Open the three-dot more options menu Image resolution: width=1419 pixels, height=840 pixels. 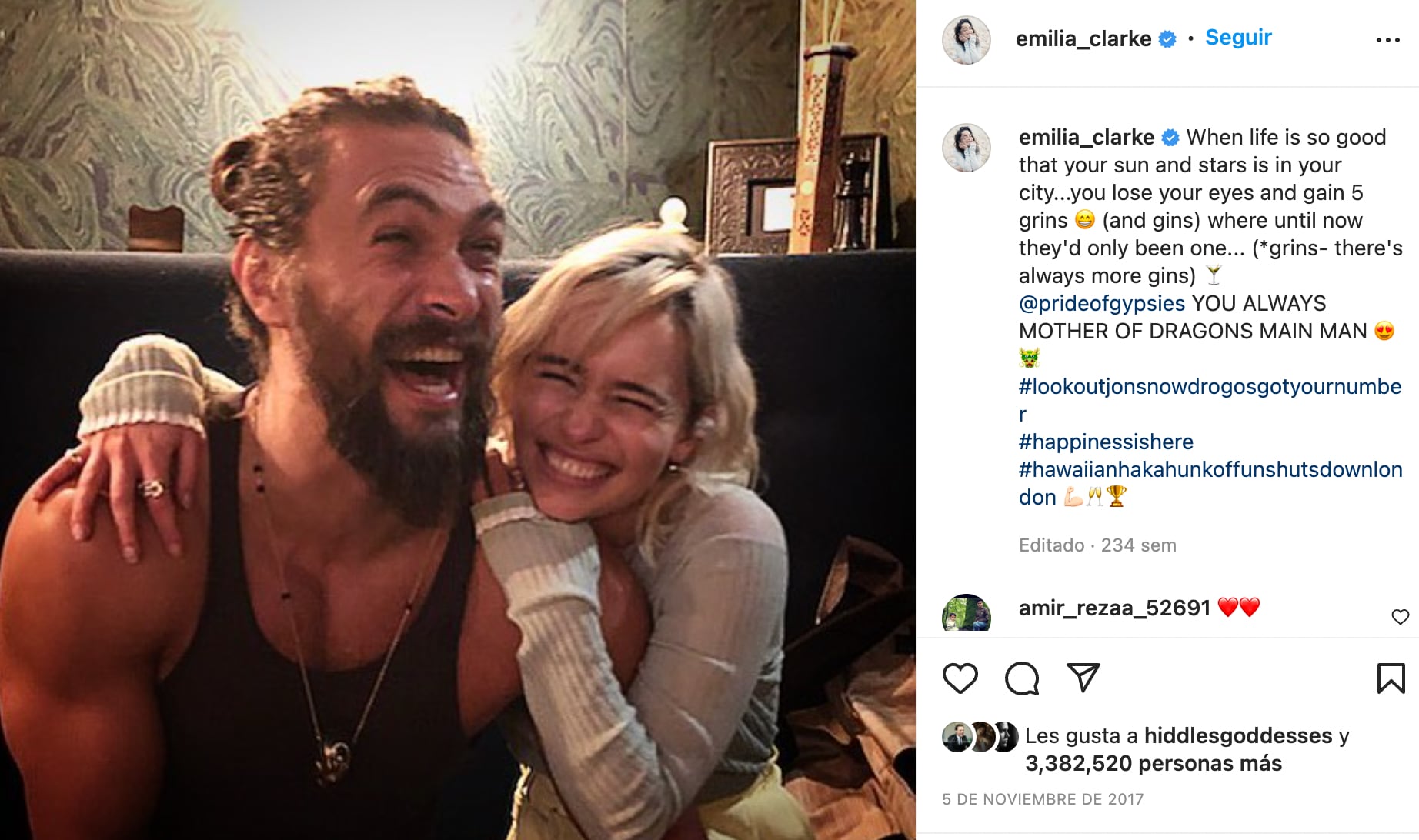[1387, 40]
